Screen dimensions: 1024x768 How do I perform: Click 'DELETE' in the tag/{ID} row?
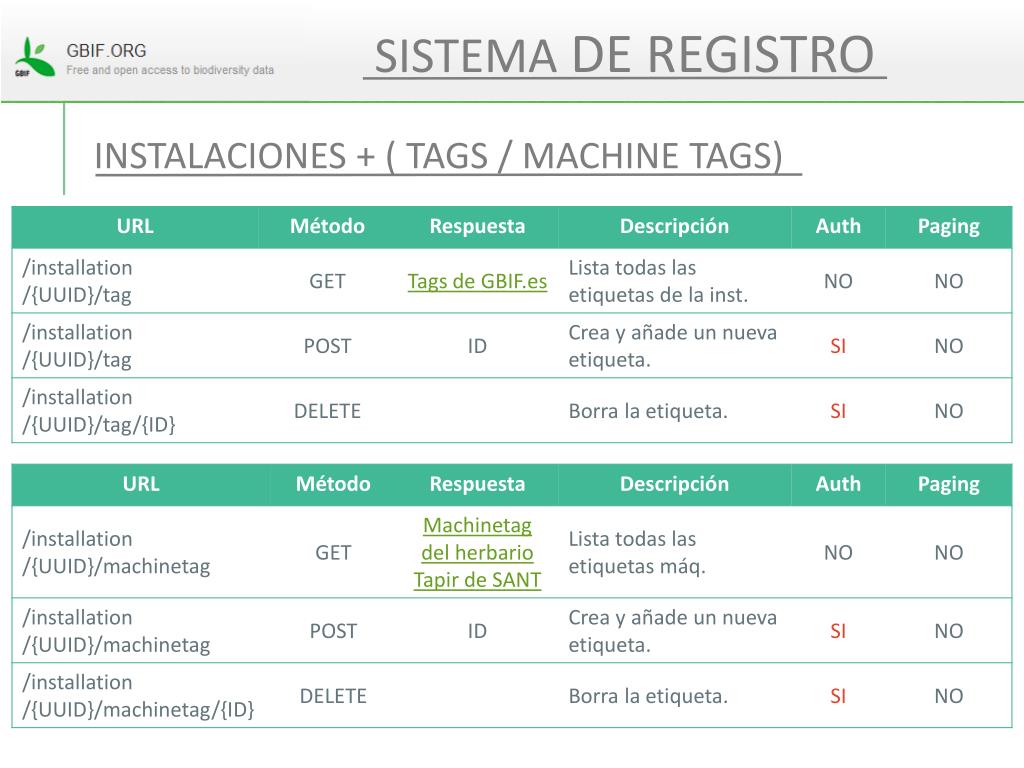pos(327,411)
